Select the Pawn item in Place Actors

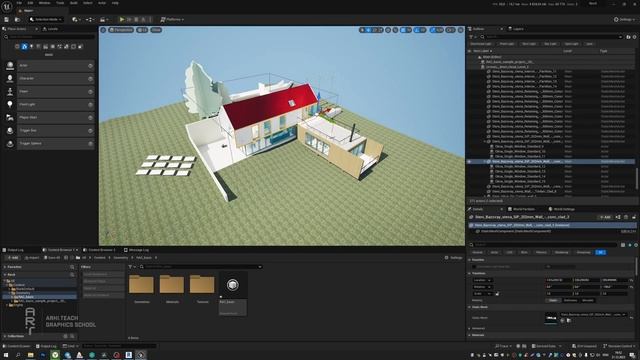pos(56,91)
